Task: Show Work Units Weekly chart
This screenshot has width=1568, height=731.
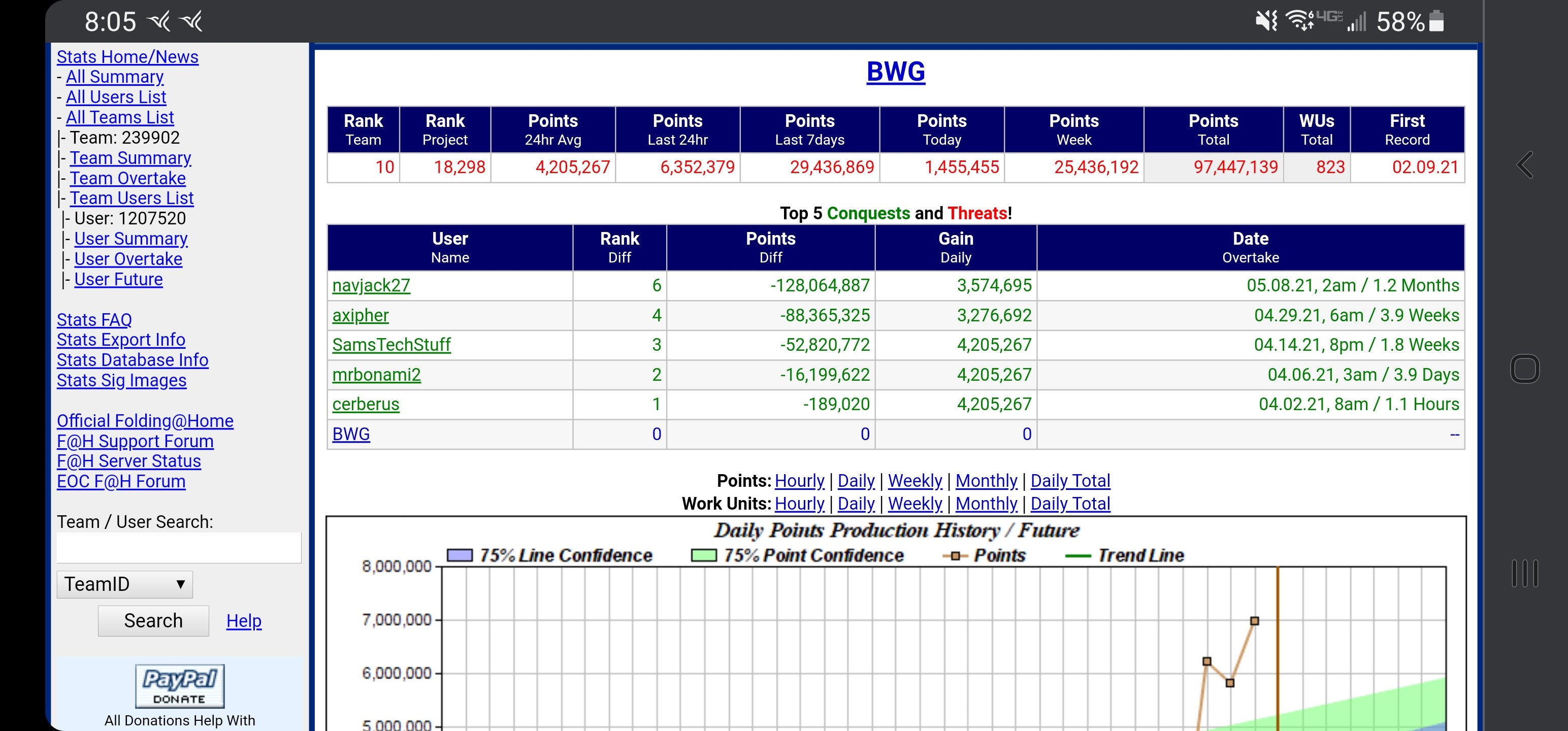Action: 916,504
